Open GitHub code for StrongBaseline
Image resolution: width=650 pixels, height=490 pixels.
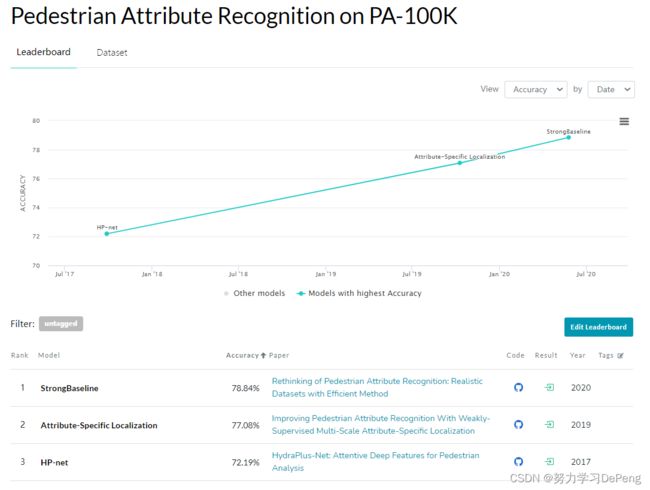click(x=518, y=387)
